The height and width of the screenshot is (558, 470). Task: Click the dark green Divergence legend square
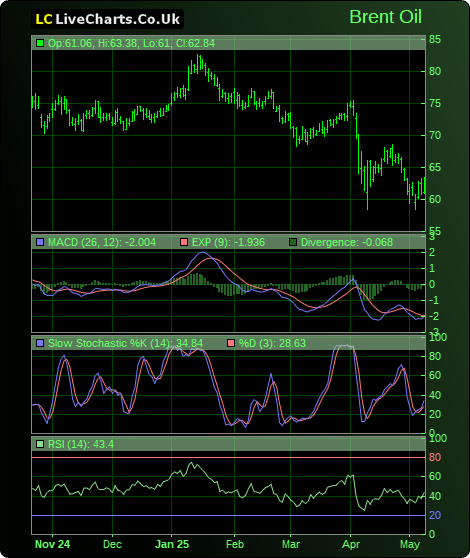click(x=293, y=242)
